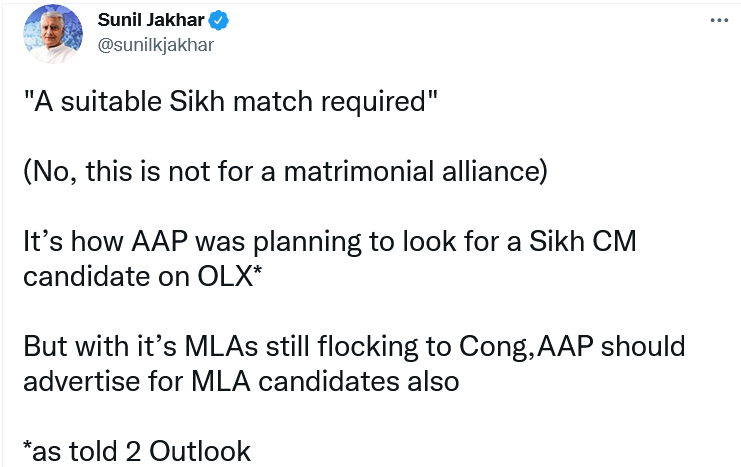This screenshot has width=741, height=467.
Task: Click the words "But with" starting the fourth paragraph
Action: coord(76,346)
